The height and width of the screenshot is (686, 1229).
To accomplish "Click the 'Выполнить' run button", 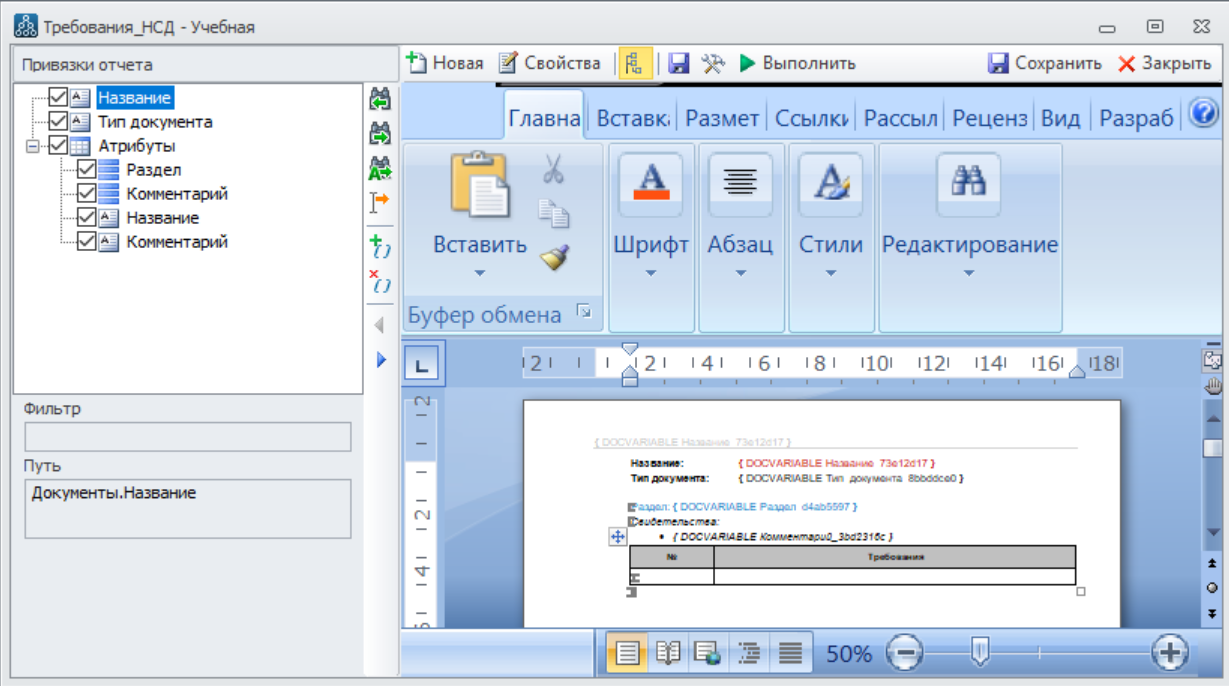I will 798,63.
